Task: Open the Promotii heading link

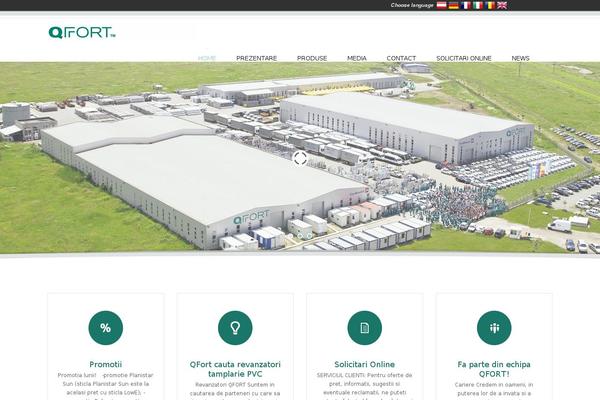Action: [x=106, y=364]
